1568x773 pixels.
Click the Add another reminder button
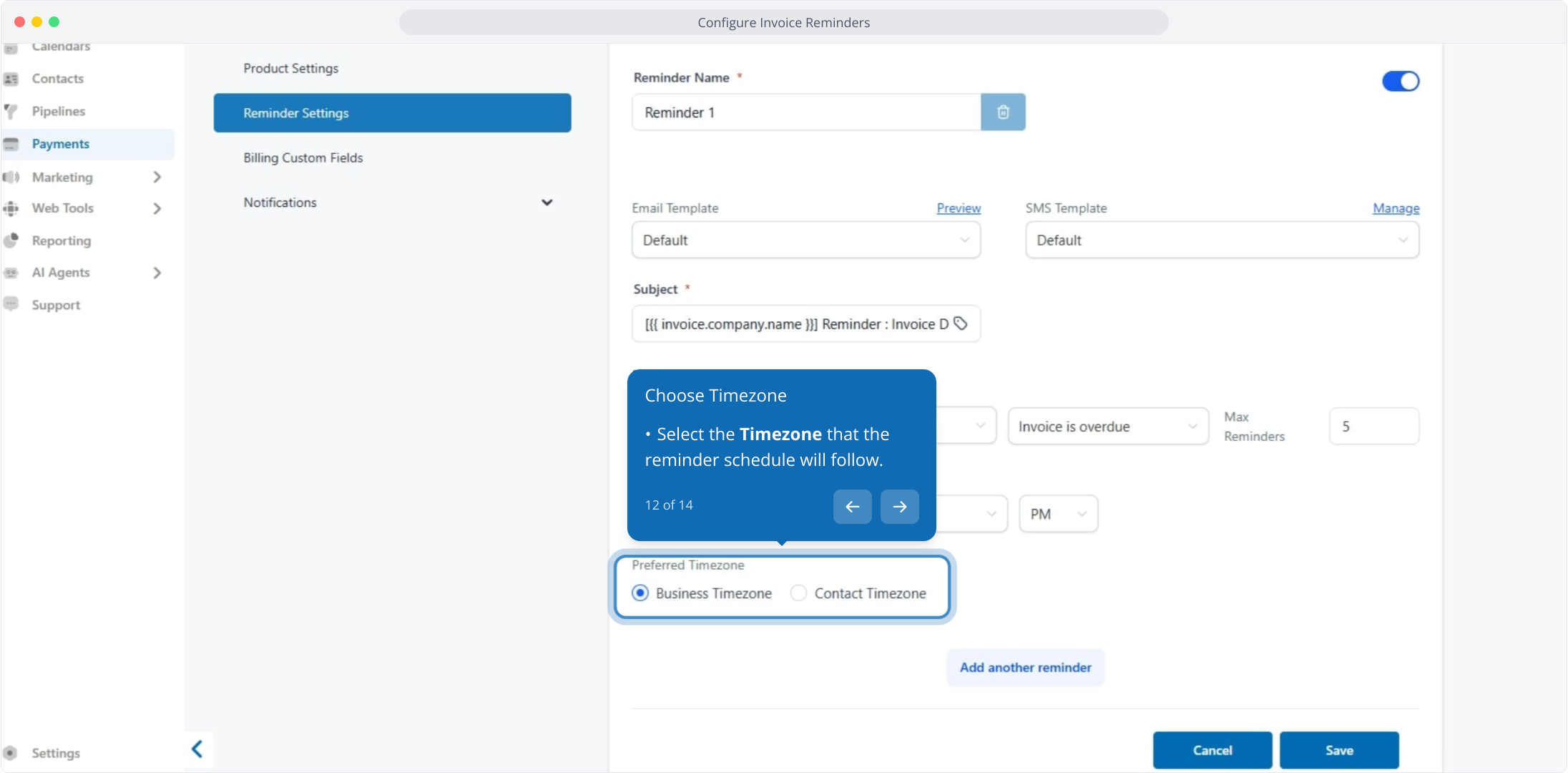click(x=1025, y=667)
